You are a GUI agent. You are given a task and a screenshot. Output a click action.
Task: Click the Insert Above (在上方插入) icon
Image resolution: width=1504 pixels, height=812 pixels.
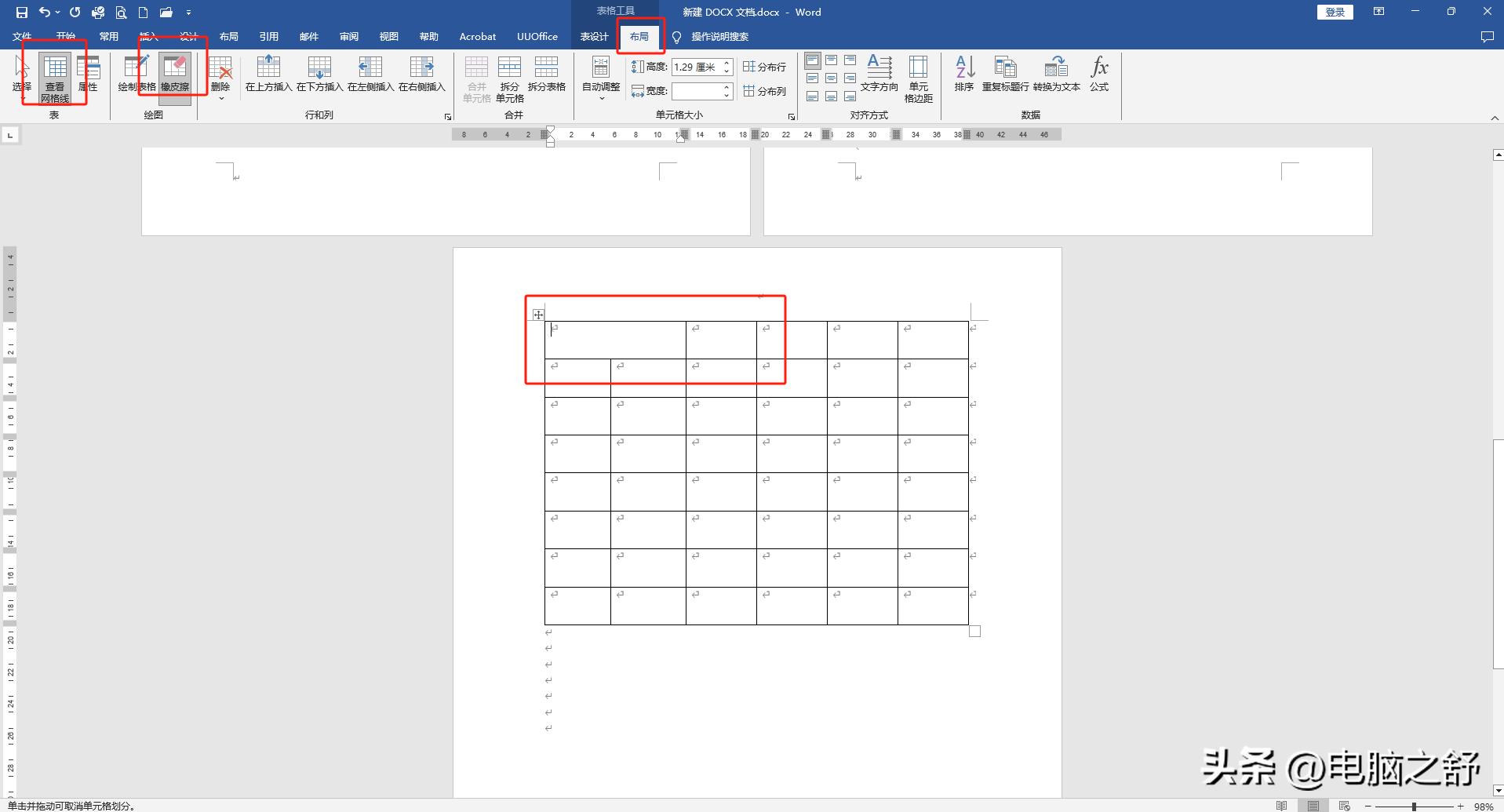point(268,72)
